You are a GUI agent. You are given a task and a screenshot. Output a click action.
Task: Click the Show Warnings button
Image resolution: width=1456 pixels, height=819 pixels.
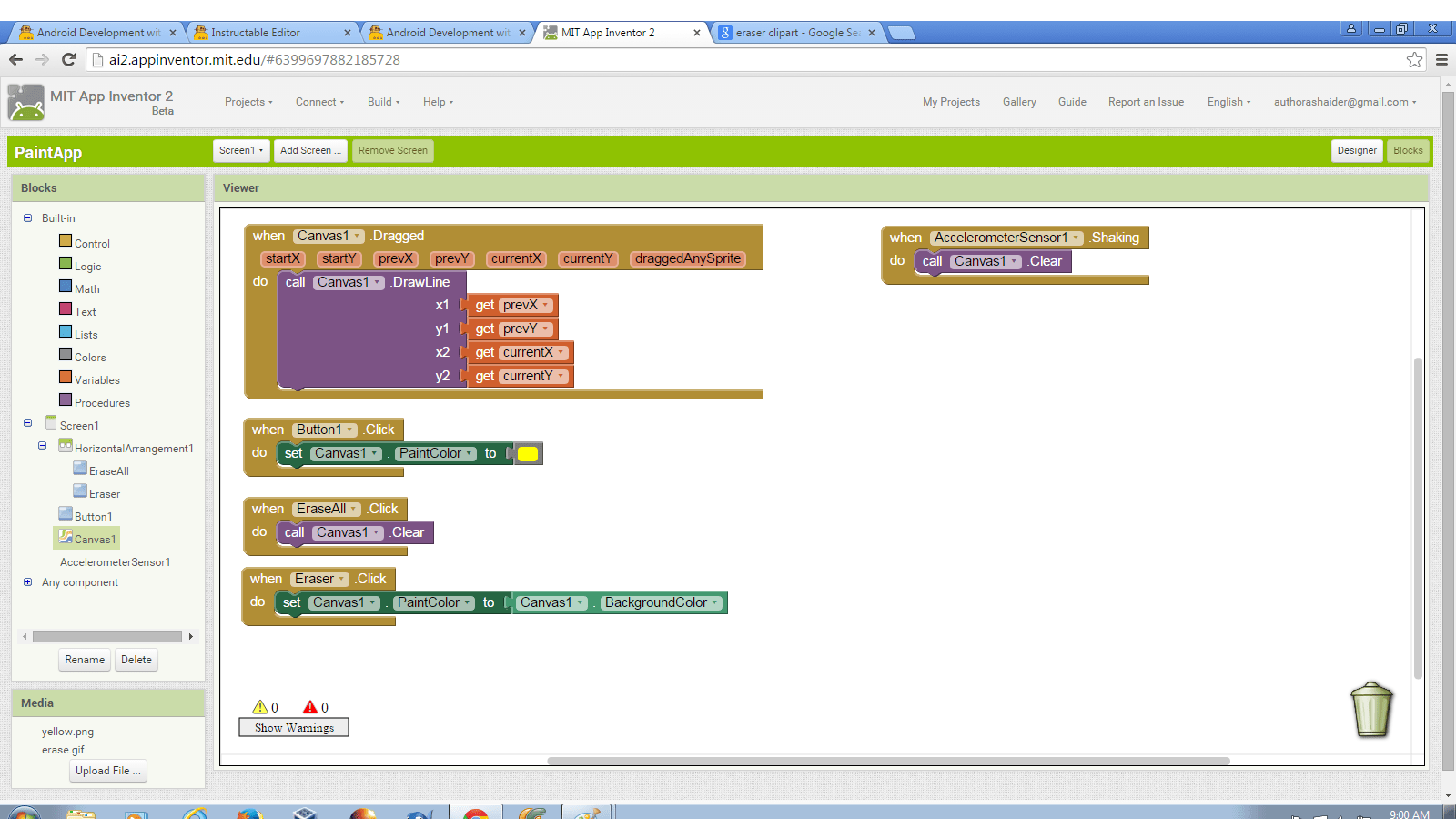294,728
